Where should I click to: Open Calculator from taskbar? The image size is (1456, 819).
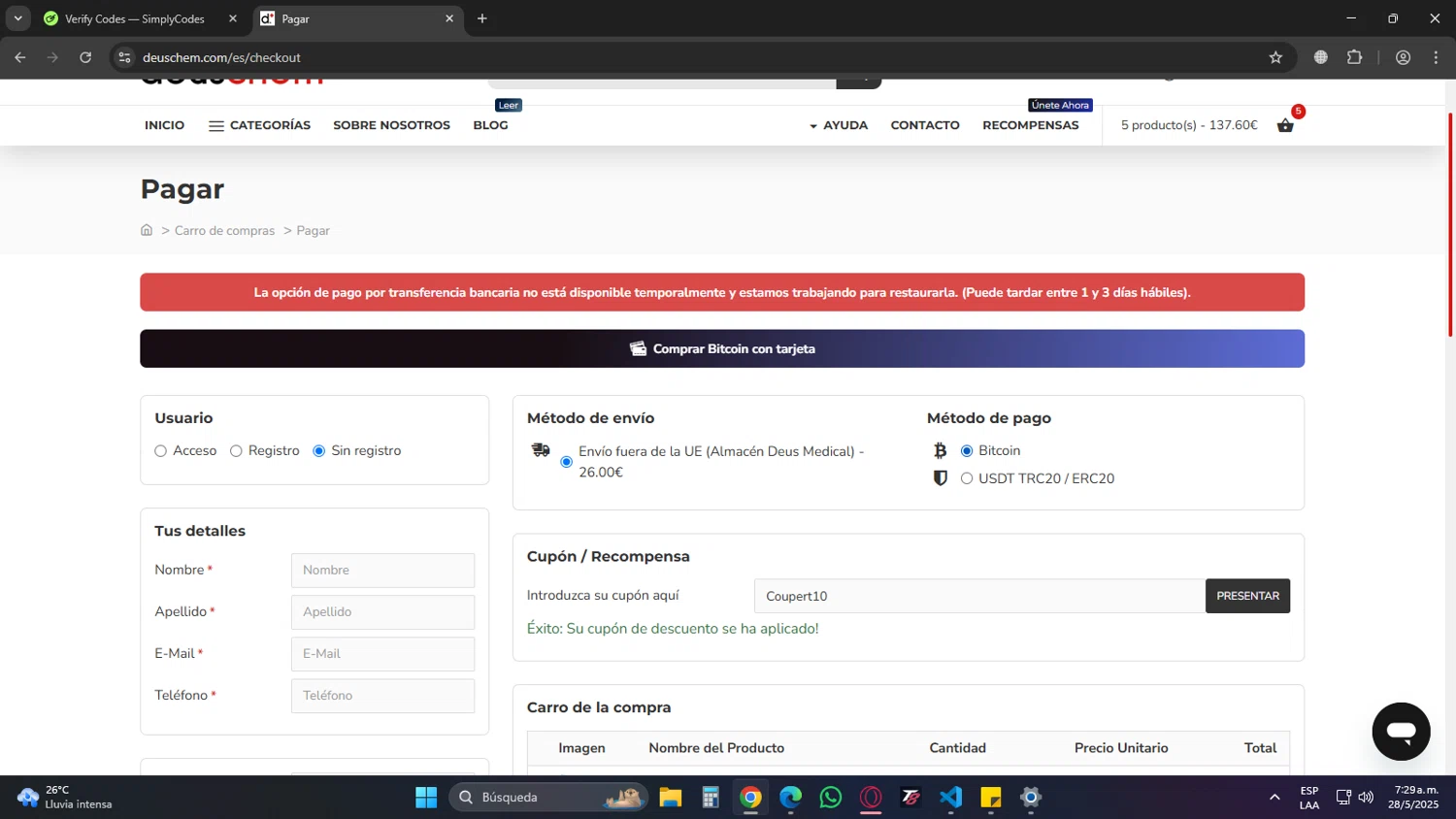[711, 798]
